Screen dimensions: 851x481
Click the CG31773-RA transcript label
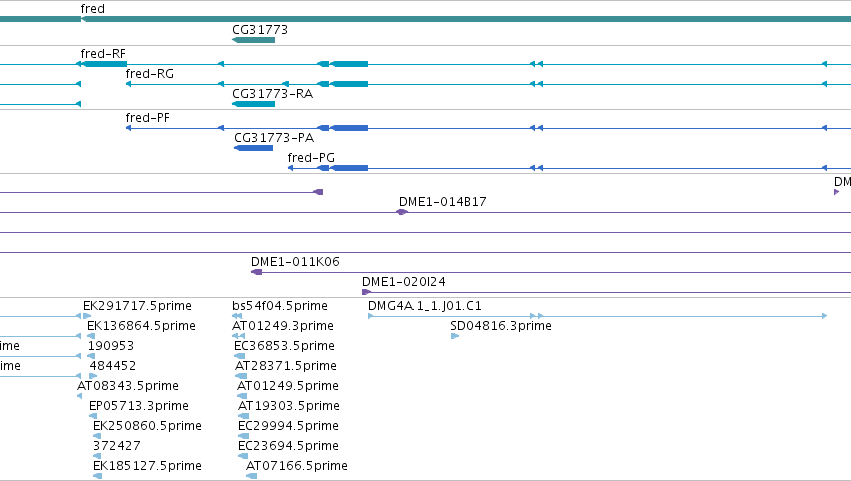[272, 94]
